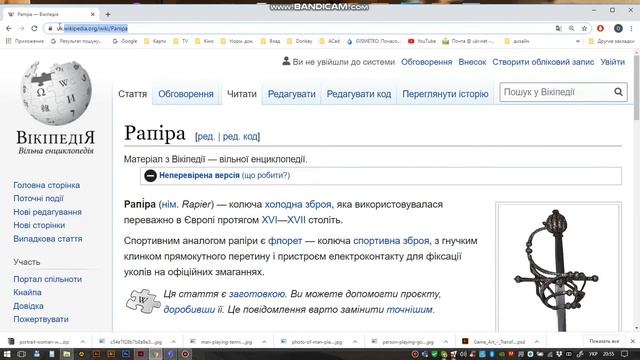Open Випадкова стаття in sidebar
This screenshot has width=640, height=360.
coord(48,238)
